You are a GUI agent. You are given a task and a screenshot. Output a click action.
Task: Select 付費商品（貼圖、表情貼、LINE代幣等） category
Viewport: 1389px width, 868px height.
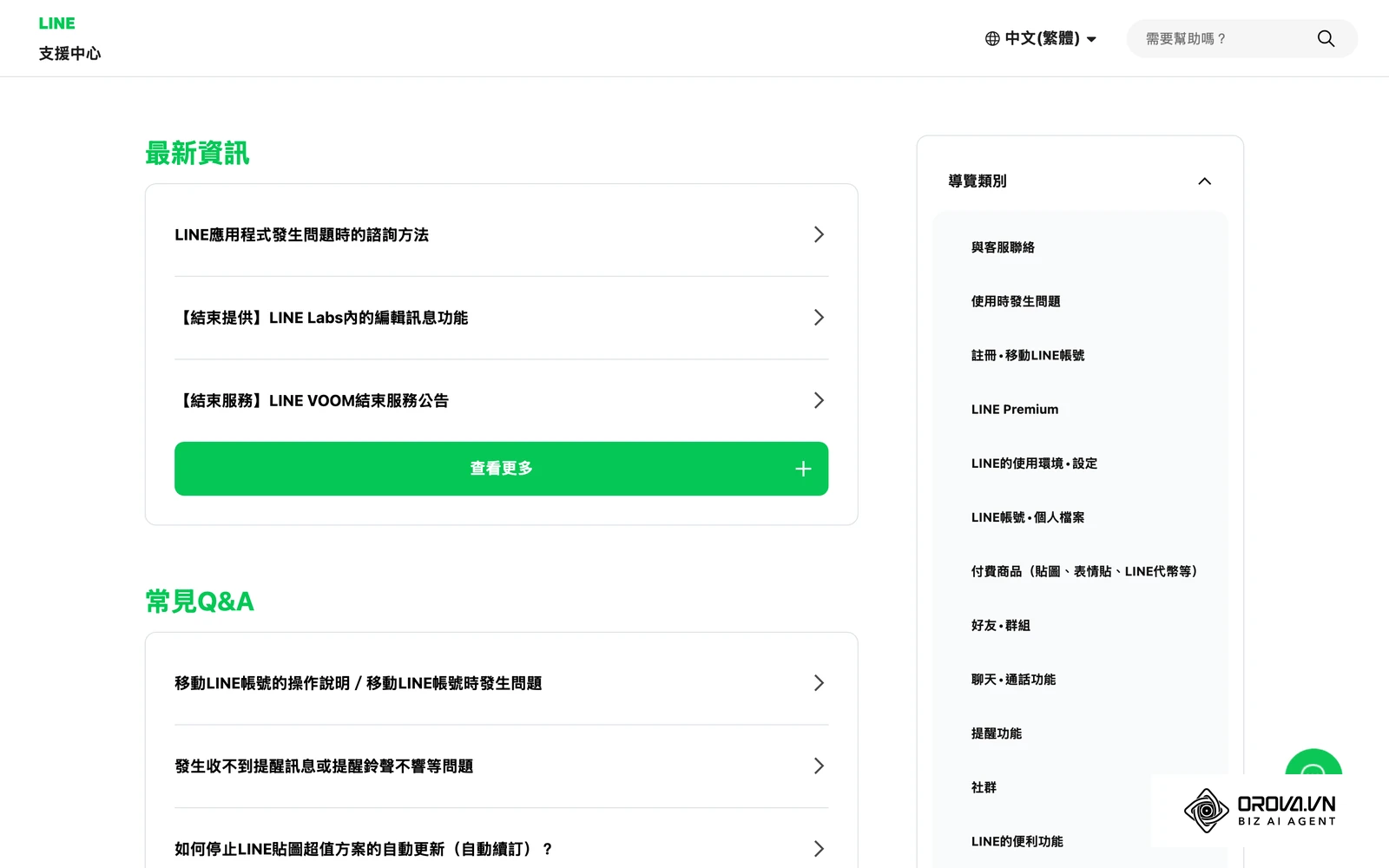pos(1084,571)
